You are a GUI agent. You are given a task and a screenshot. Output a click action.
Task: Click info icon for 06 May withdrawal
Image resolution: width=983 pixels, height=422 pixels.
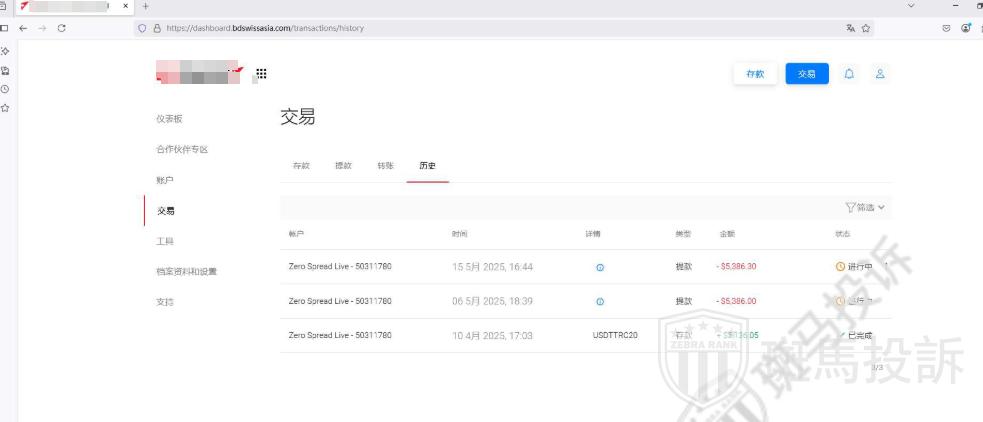click(600, 301)
